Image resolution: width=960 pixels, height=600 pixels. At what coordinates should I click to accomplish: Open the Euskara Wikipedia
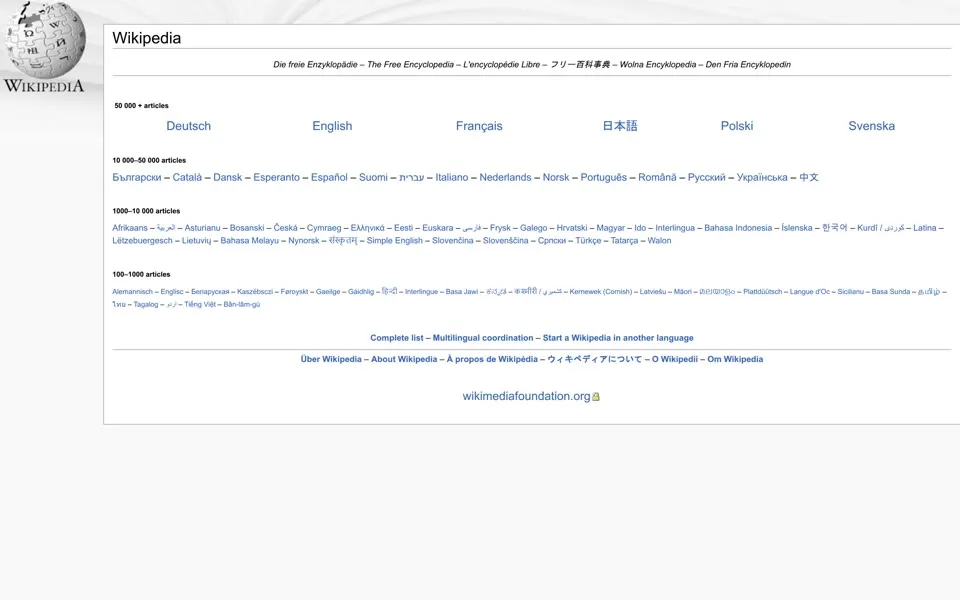click(438, 228)
